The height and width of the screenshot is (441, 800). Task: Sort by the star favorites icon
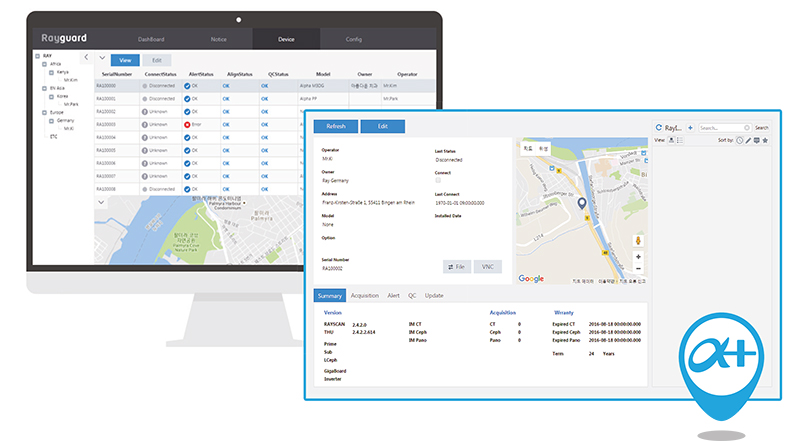click(766, 141)
